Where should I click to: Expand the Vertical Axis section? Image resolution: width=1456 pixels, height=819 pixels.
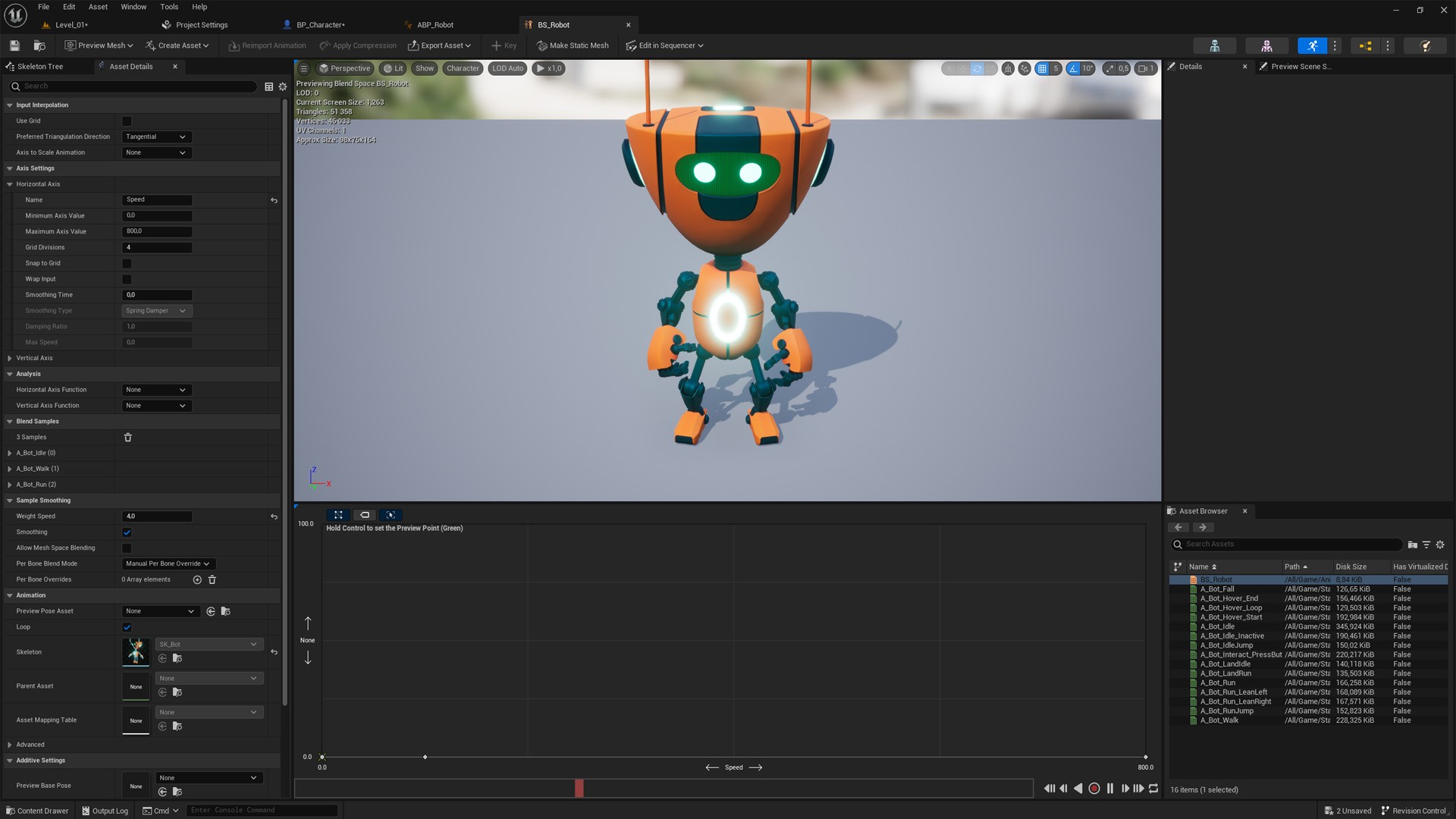[x=10, y=359]
